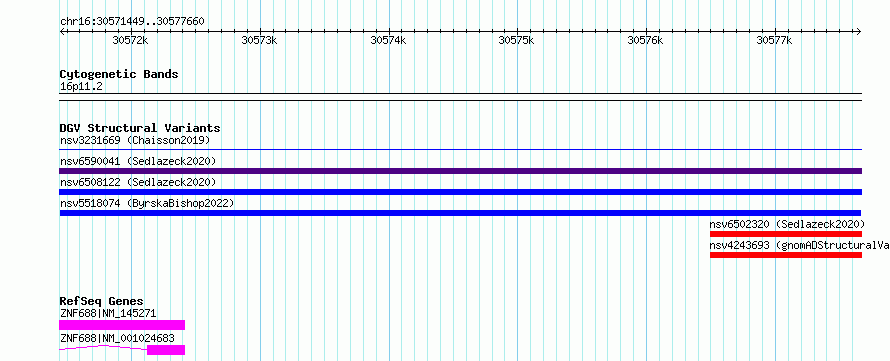Click the black cytogenetic band 16p11.2 bar

(x=460, y=97)
